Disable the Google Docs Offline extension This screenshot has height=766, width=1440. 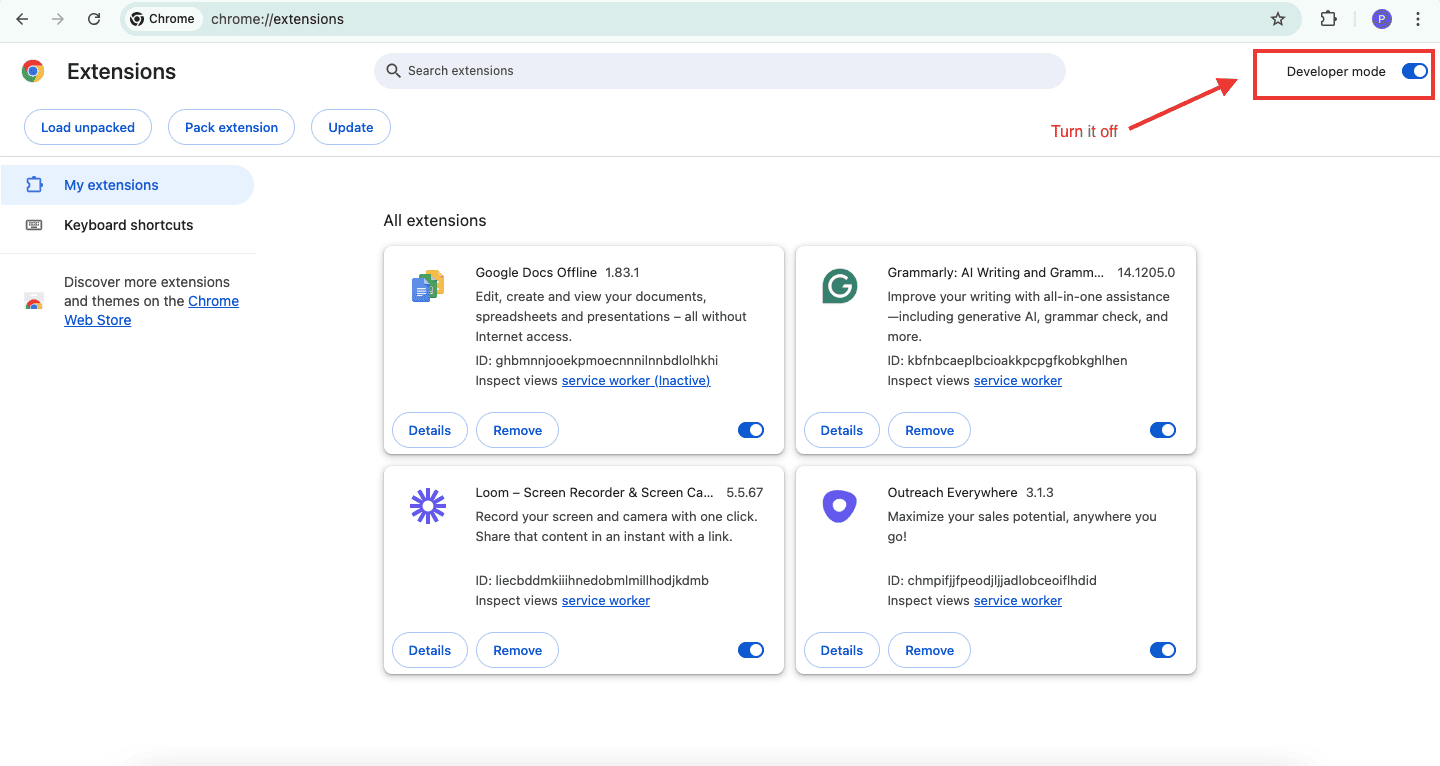(751, 430)
